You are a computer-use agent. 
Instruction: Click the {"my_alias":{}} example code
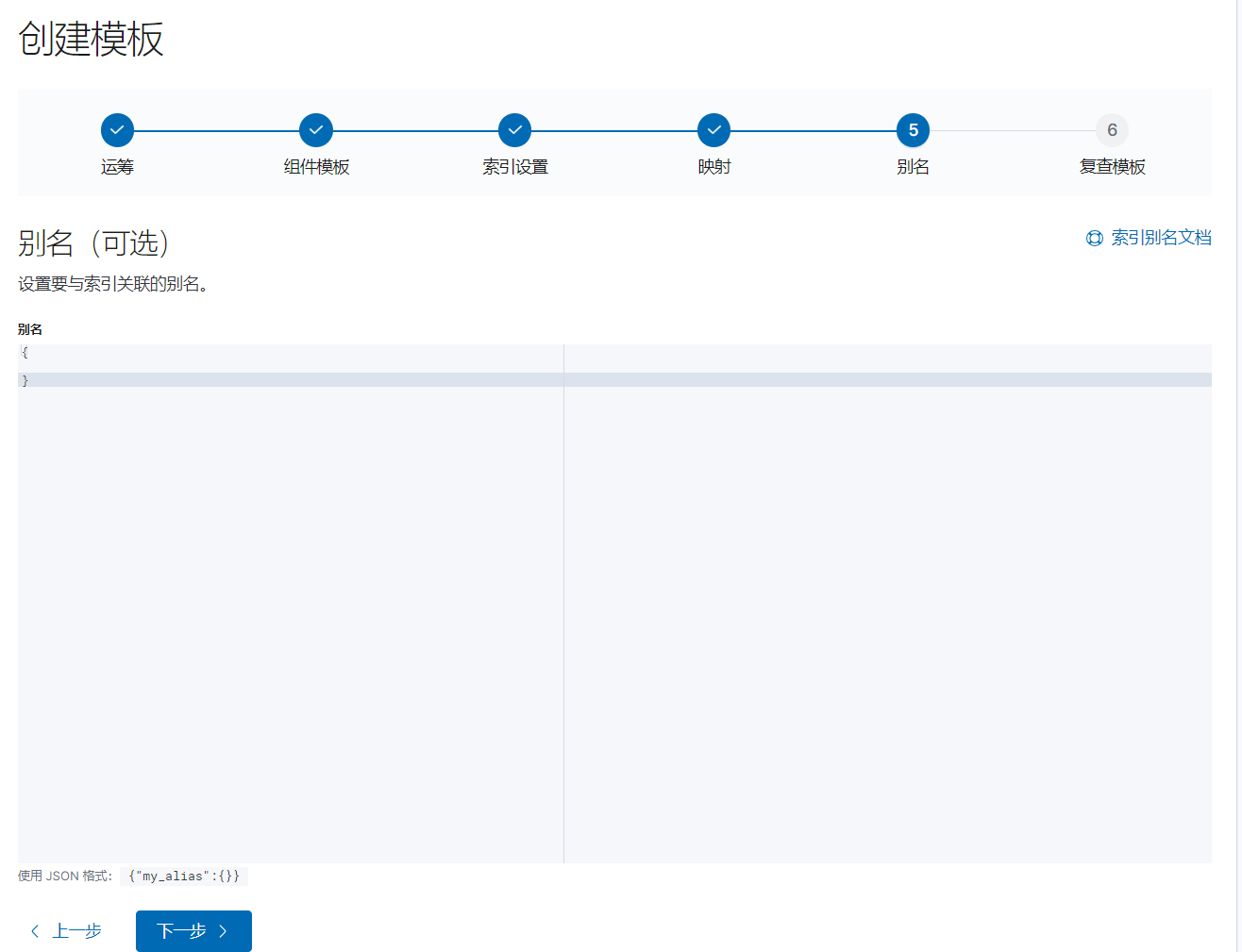184,877
